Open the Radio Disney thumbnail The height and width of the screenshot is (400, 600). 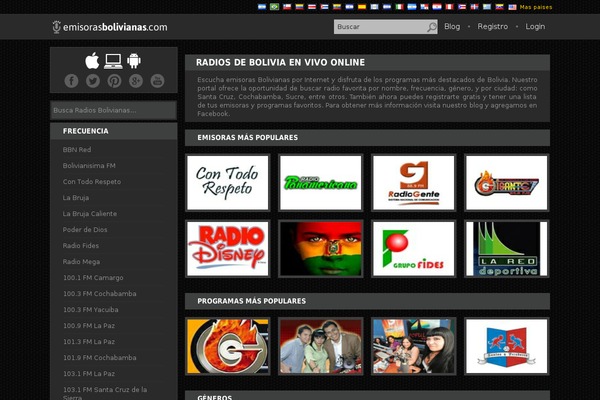(x=228, y=249)
